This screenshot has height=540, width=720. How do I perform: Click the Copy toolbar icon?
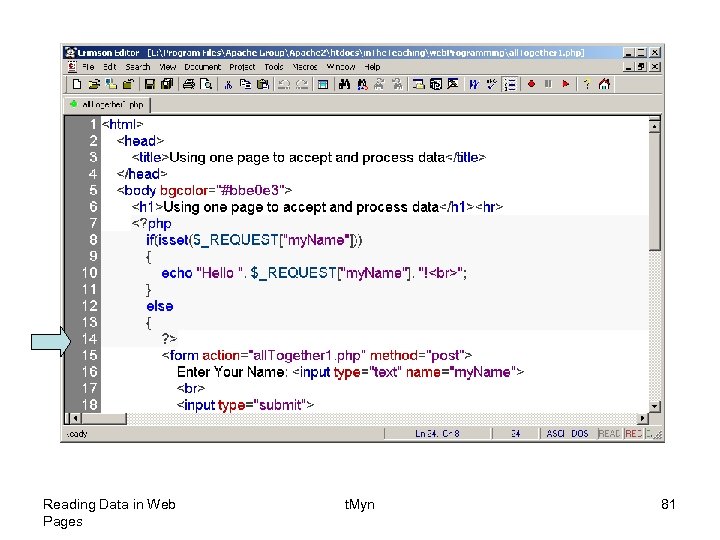245,84
